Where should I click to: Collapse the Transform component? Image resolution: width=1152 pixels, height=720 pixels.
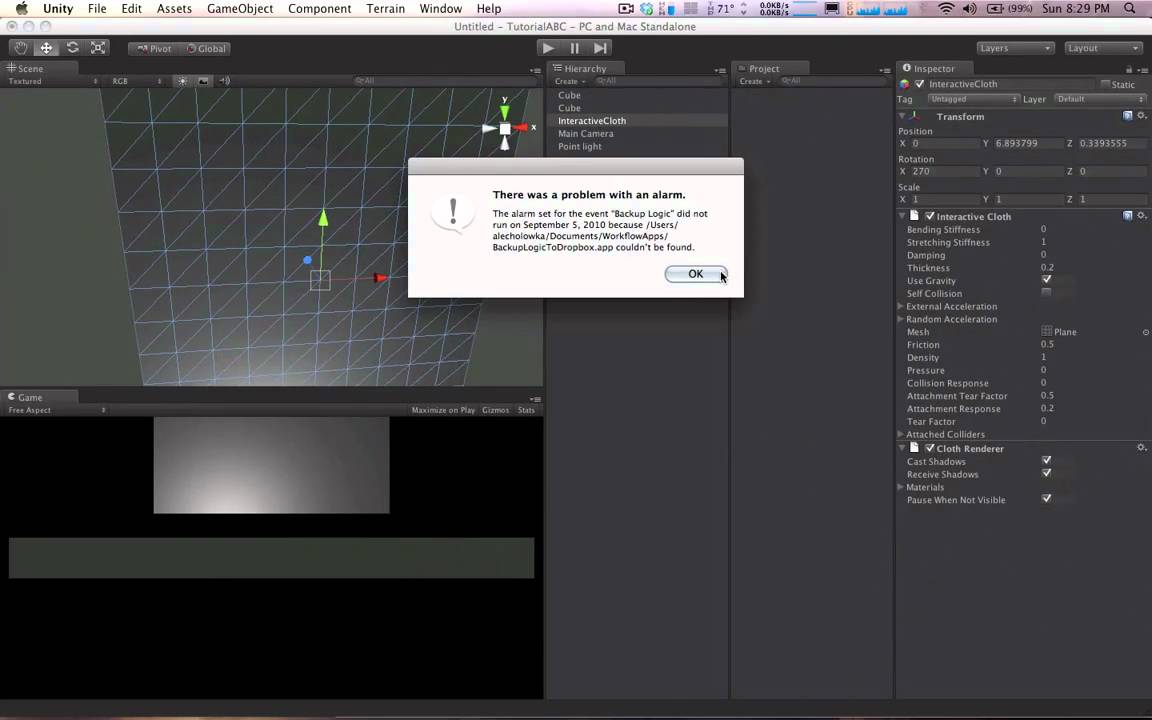point(901,116)
